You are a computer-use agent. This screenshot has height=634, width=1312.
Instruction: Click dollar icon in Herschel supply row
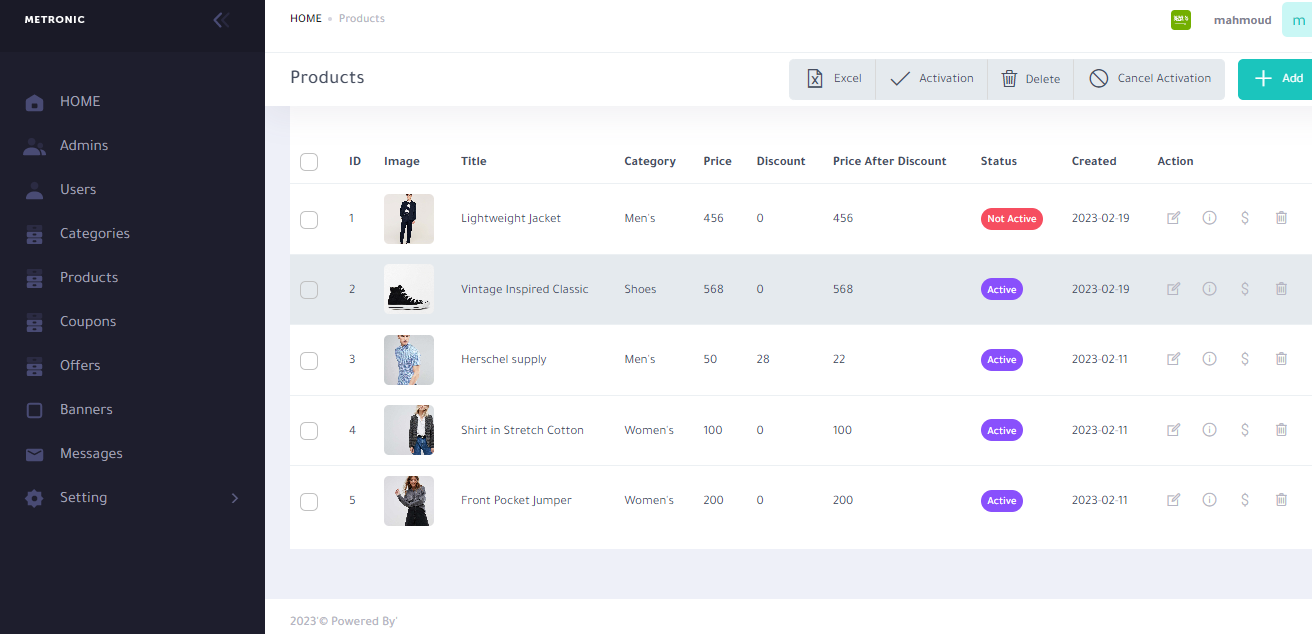click(x=1245, y=359)
